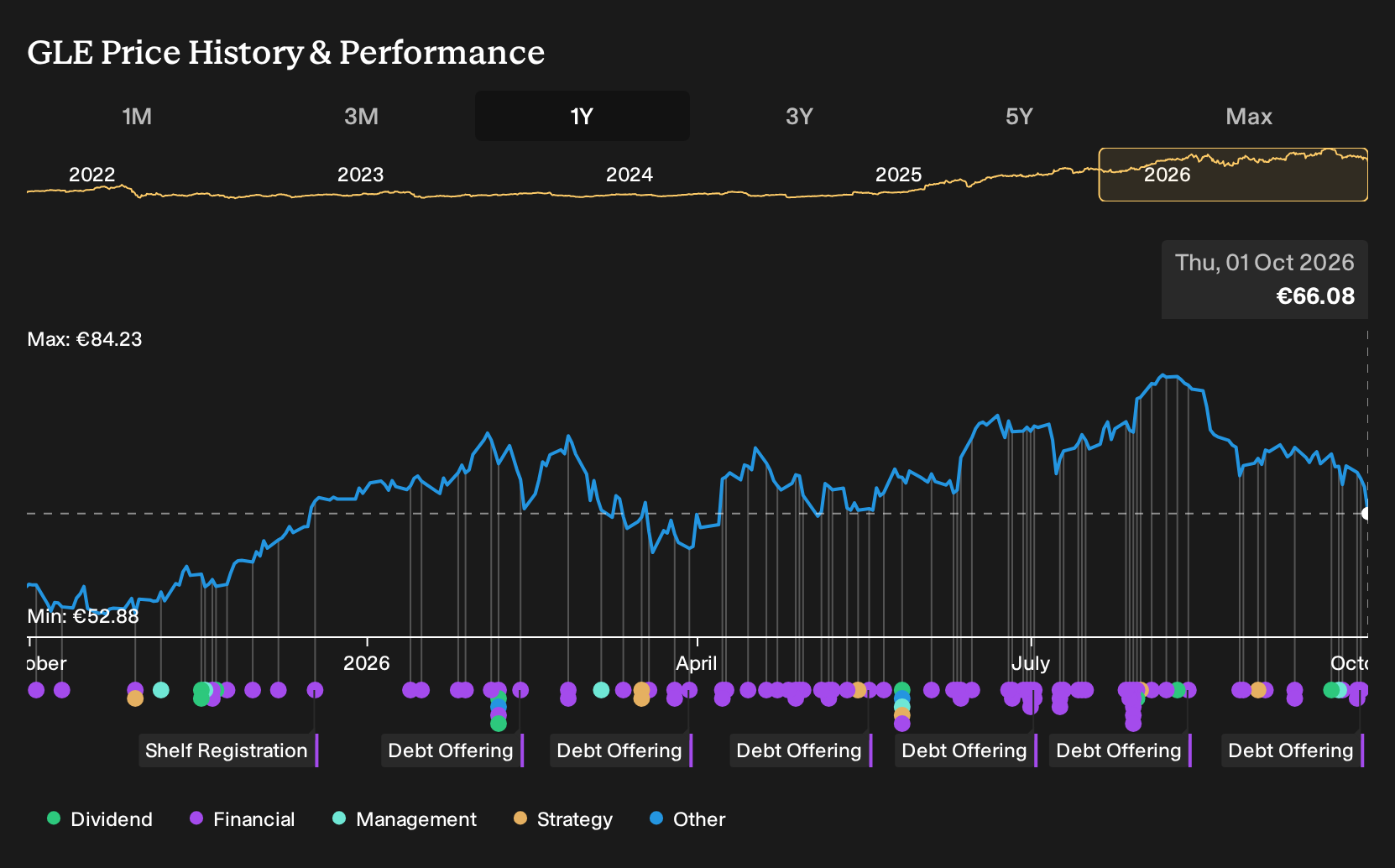The image size is (1395, 868).
Task: Click the teal Management dot shortly before April
Action: 601,690
